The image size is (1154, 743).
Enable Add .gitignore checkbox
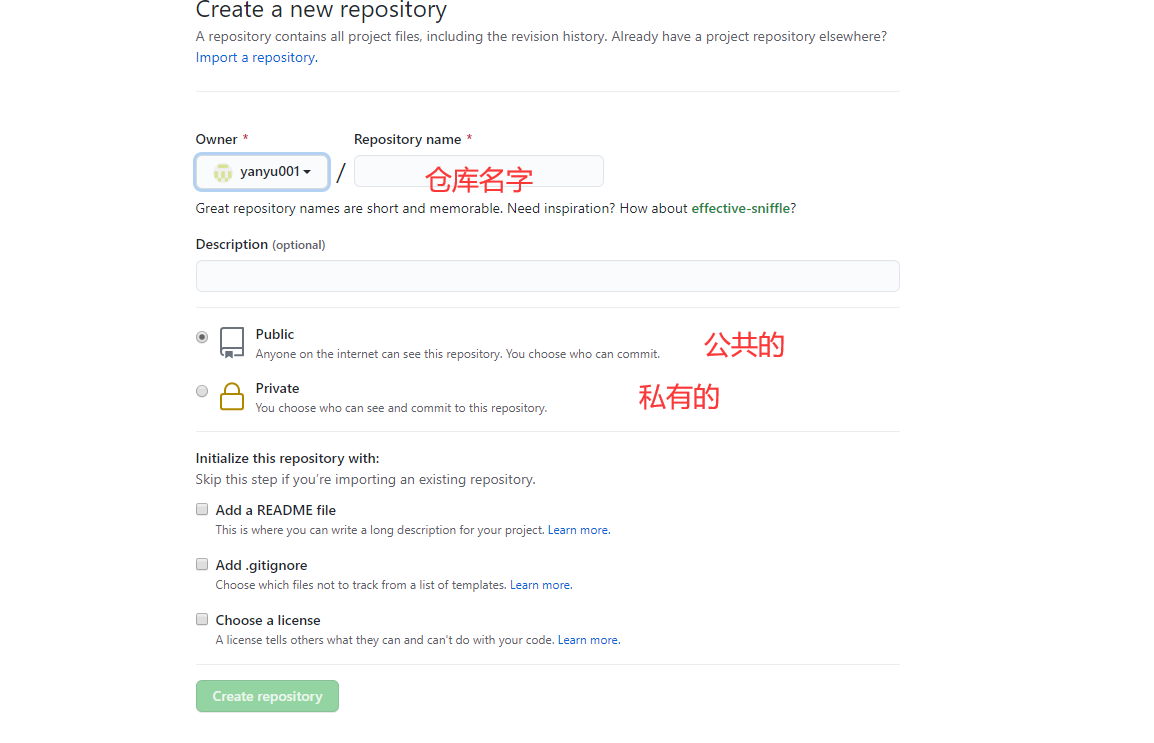click(x=202, y=564)
